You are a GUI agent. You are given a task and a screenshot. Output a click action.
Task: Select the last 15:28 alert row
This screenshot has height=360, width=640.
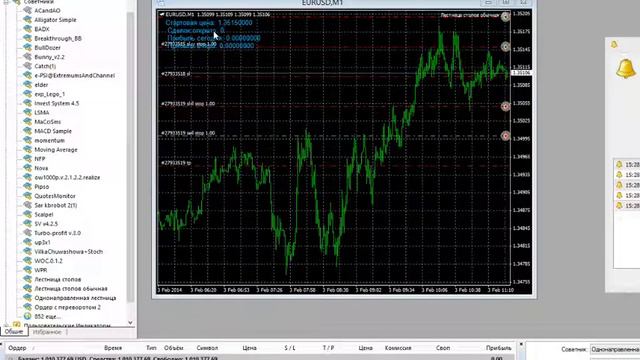click(627, 206)
